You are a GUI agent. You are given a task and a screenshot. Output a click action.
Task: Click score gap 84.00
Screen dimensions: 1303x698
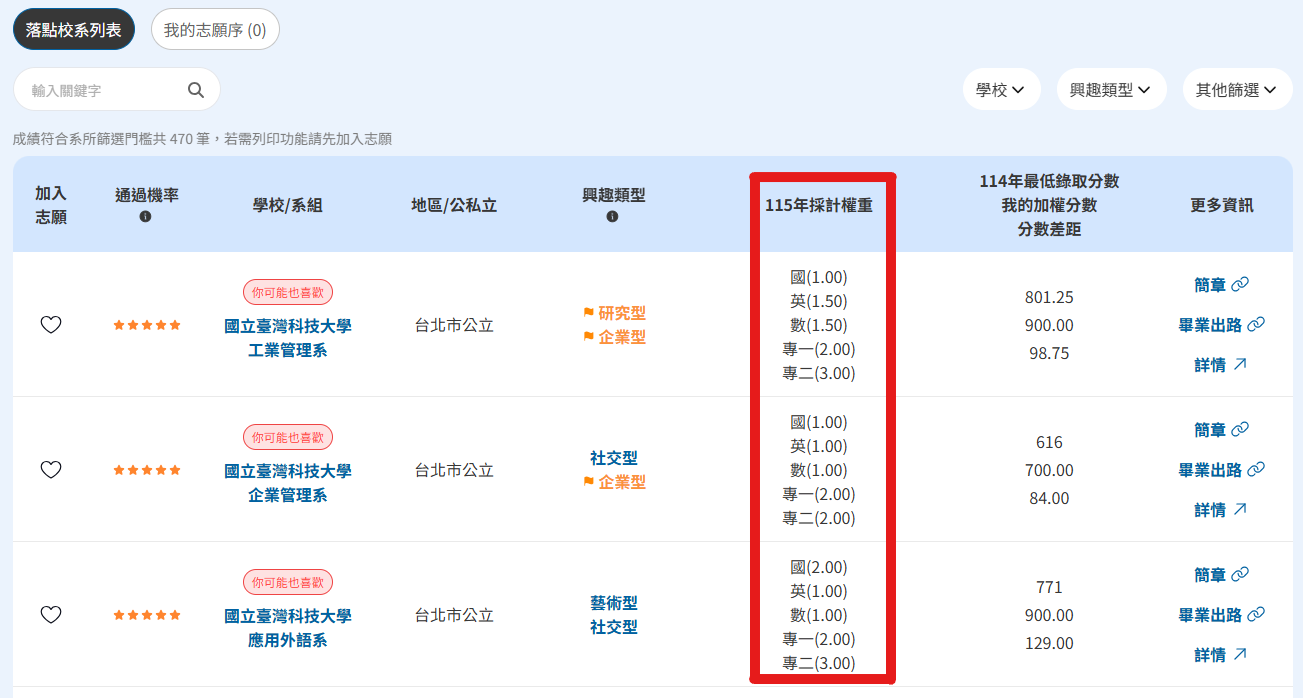[x=1049, y=498]
